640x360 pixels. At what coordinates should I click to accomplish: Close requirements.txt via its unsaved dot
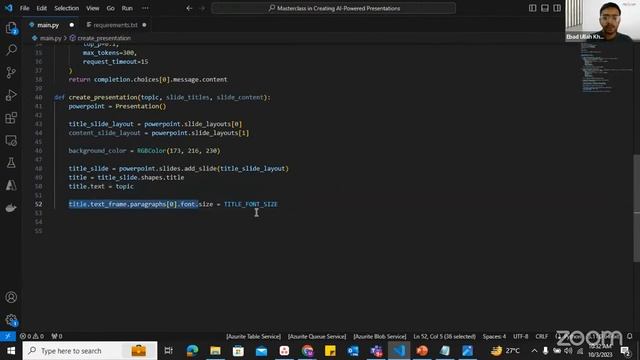[144, 25]
